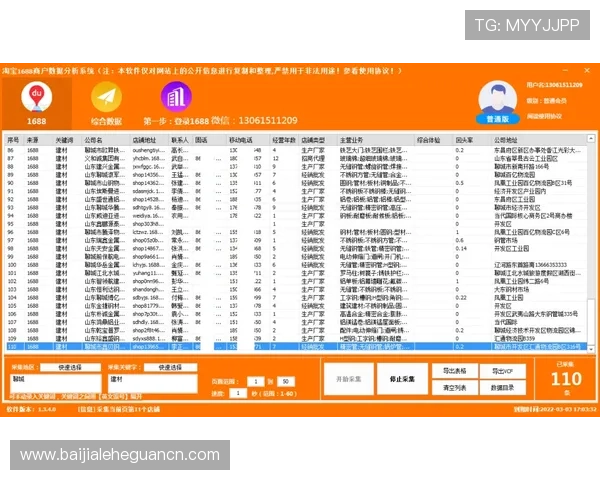This screenshot has width=600, height=480.
Task: Sort by the 公司名 column header
Action: [x=106, y=140]
